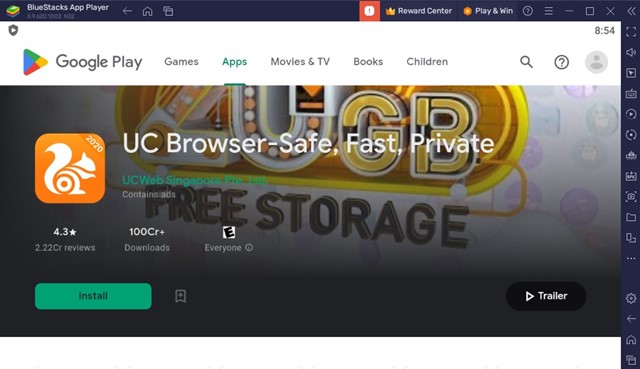Viewport: 640px width, 369px height.
Task: Add UC Browser to wishlist
Action: [x=180, y=296]
